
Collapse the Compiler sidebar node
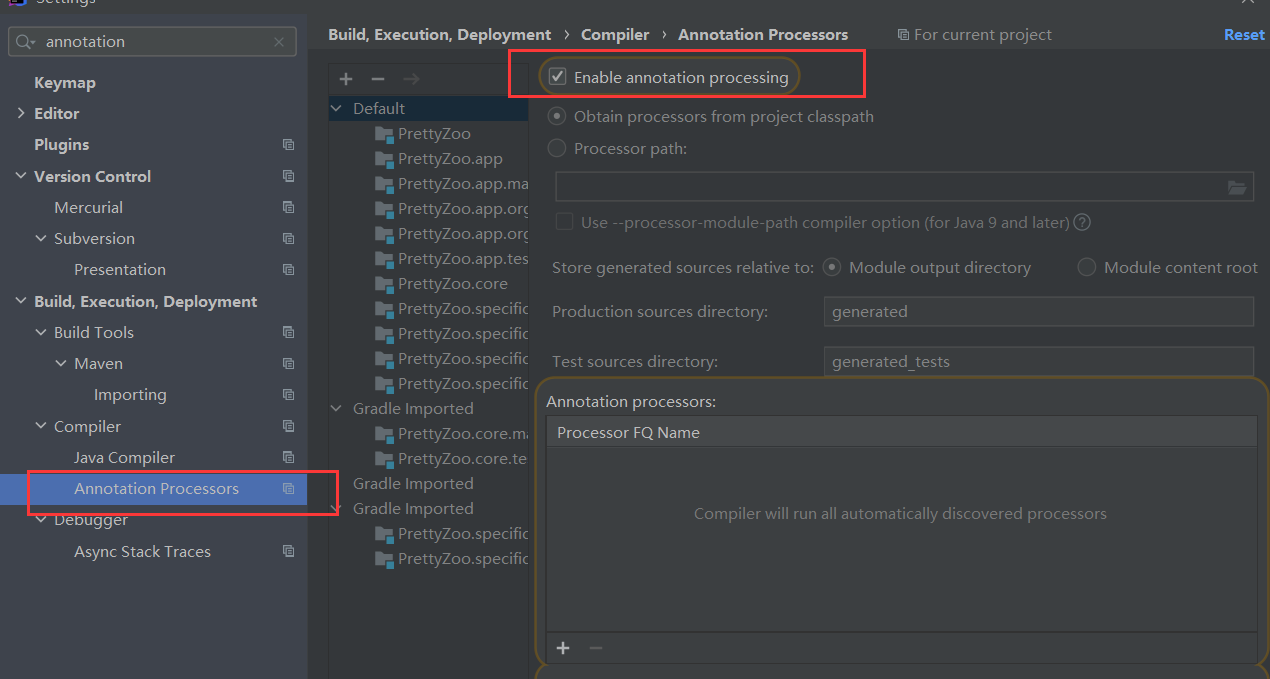click(x=41, y=427)
